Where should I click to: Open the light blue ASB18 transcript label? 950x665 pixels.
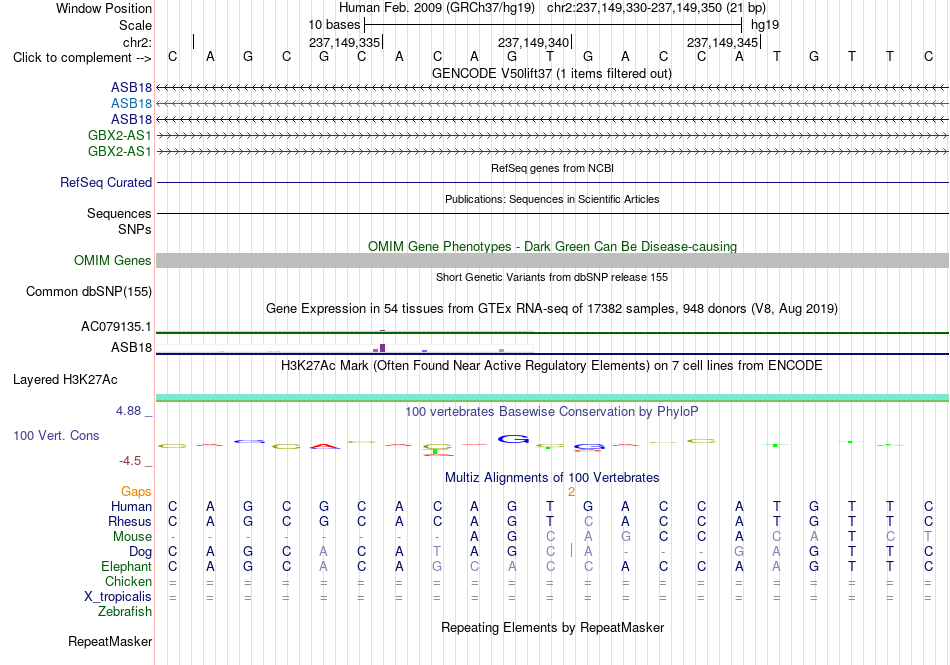(131, 104)
